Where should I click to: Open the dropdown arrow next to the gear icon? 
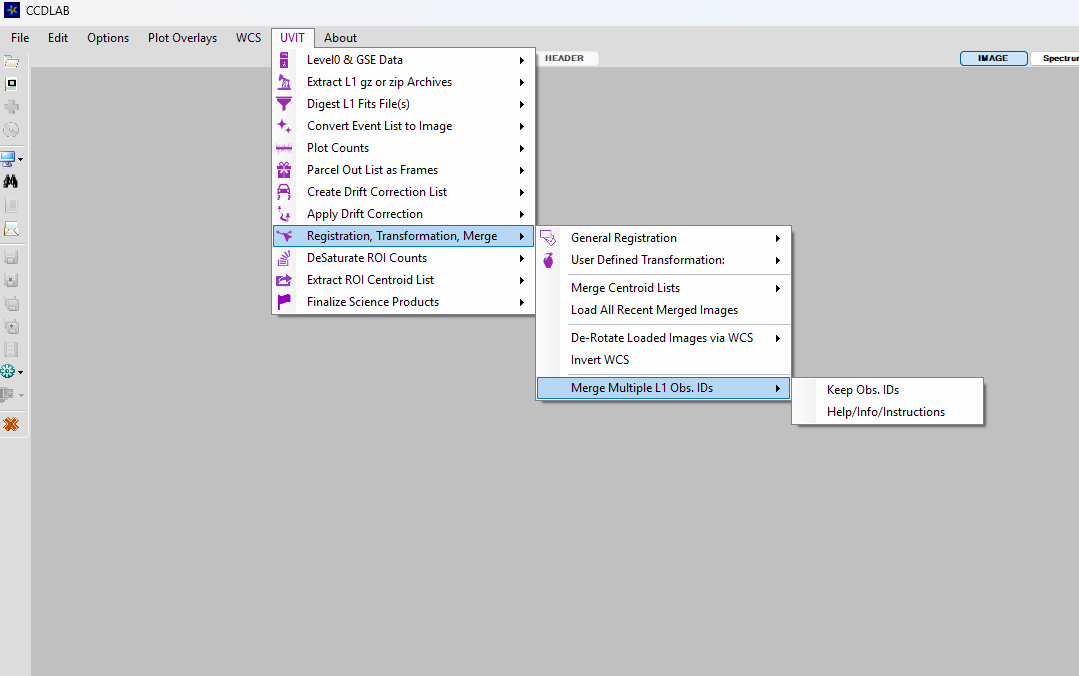[21, 372]
